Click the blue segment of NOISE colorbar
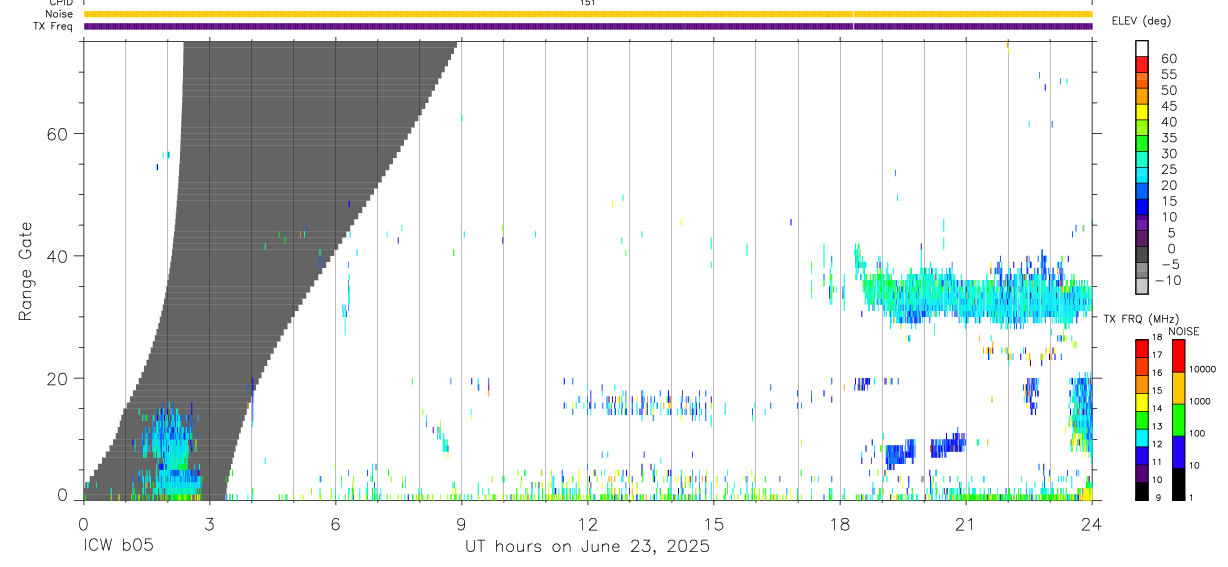The height and width of the screenshot is (567, 1228). click(x=1179, y=452)
